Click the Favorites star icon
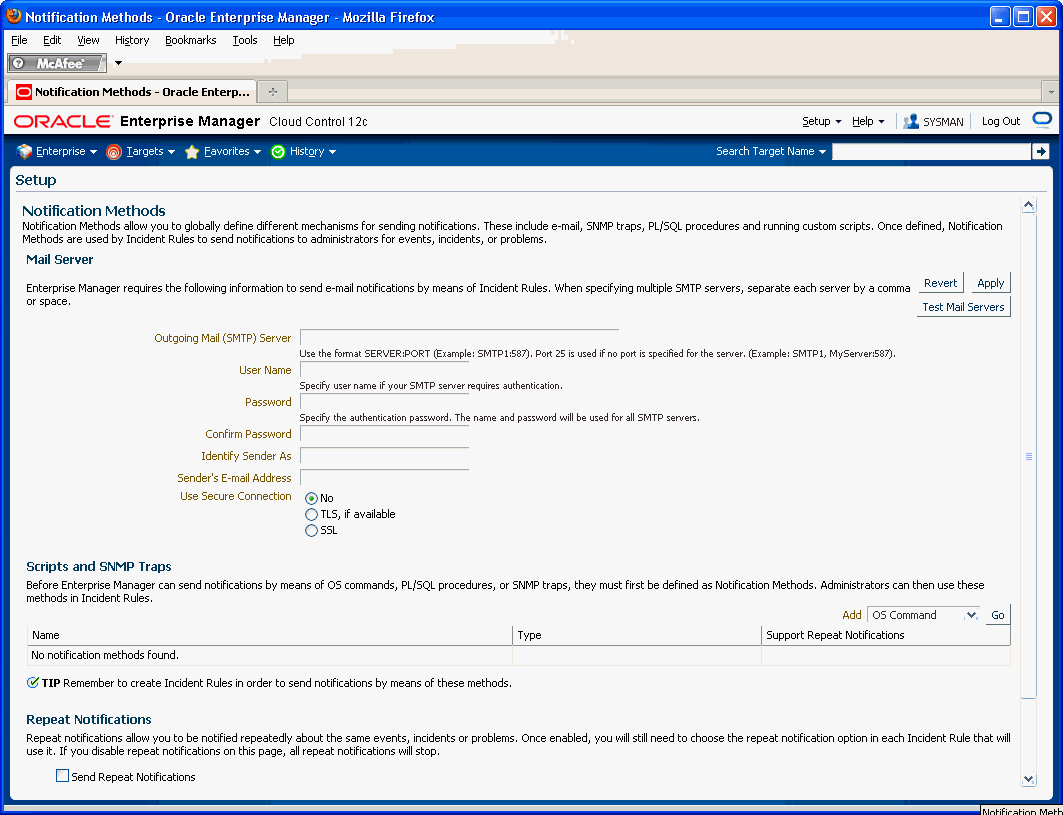 coord(192,152)
